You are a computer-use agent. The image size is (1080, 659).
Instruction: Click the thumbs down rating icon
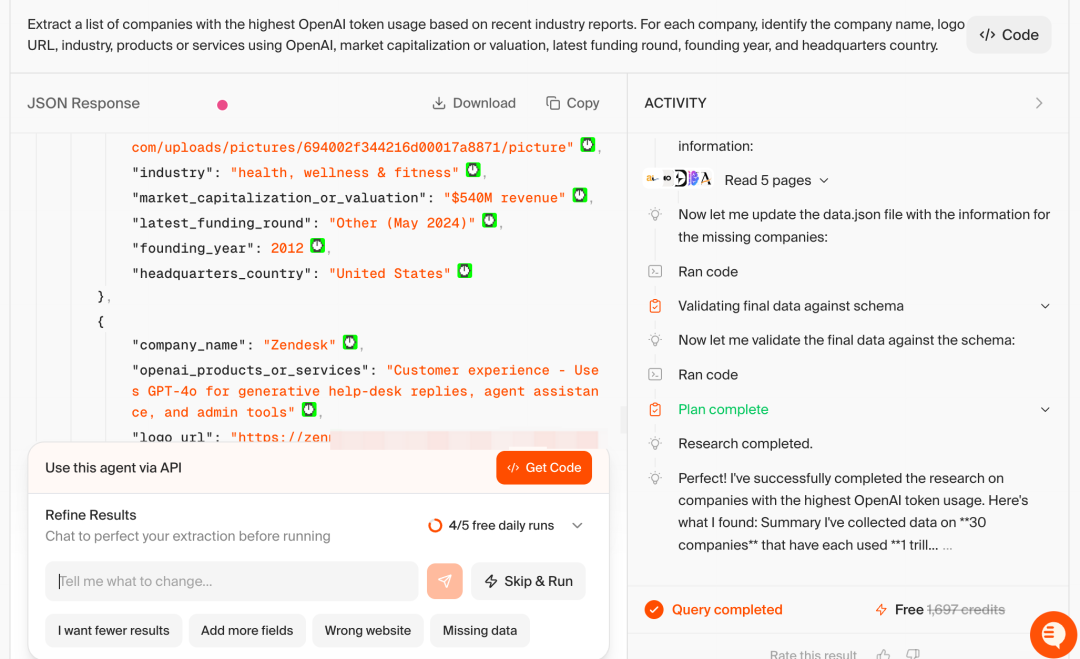[x=913, y=653]
